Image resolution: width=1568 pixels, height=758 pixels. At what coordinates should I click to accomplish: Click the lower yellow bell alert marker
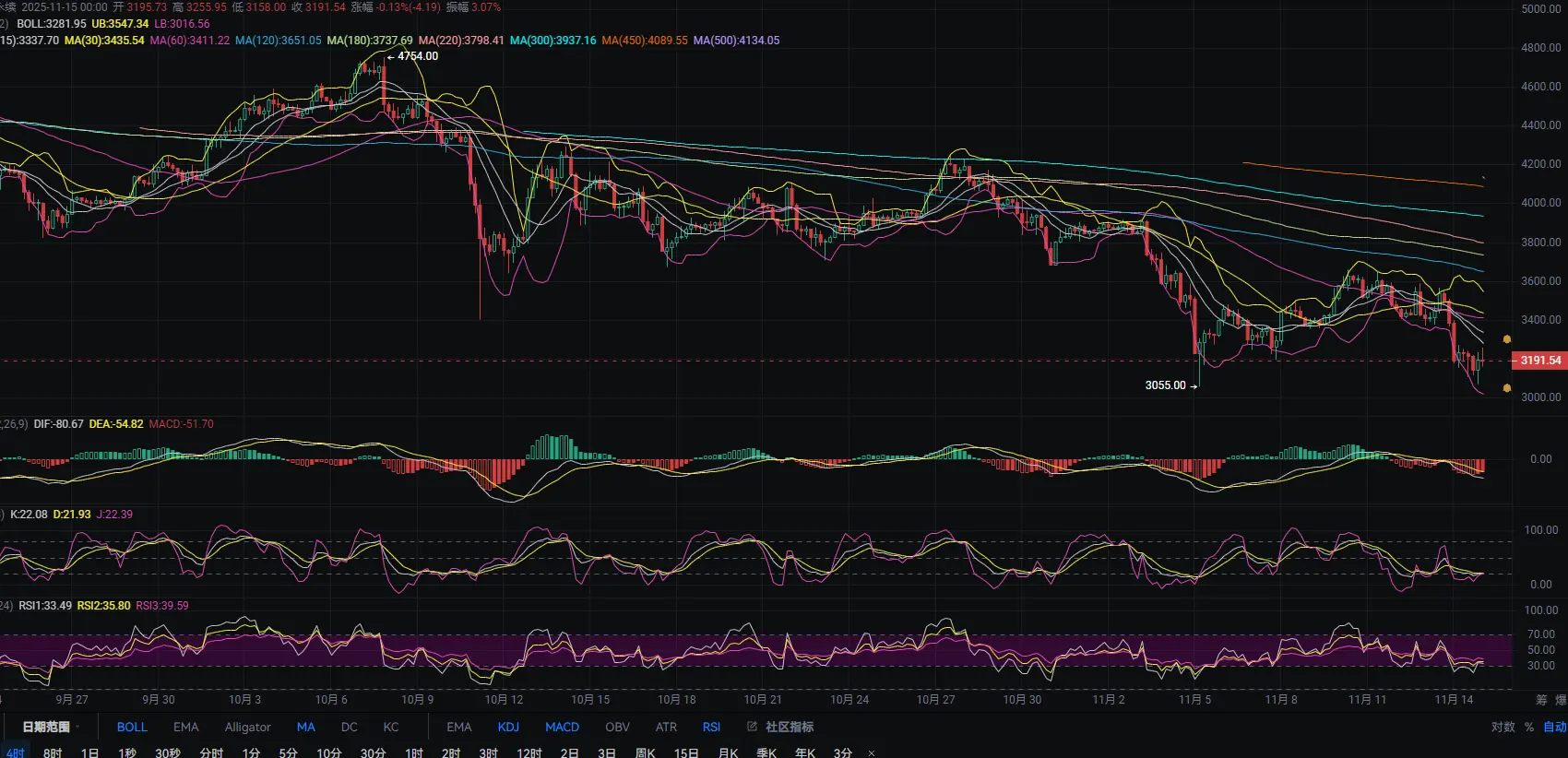[1507, 388]
